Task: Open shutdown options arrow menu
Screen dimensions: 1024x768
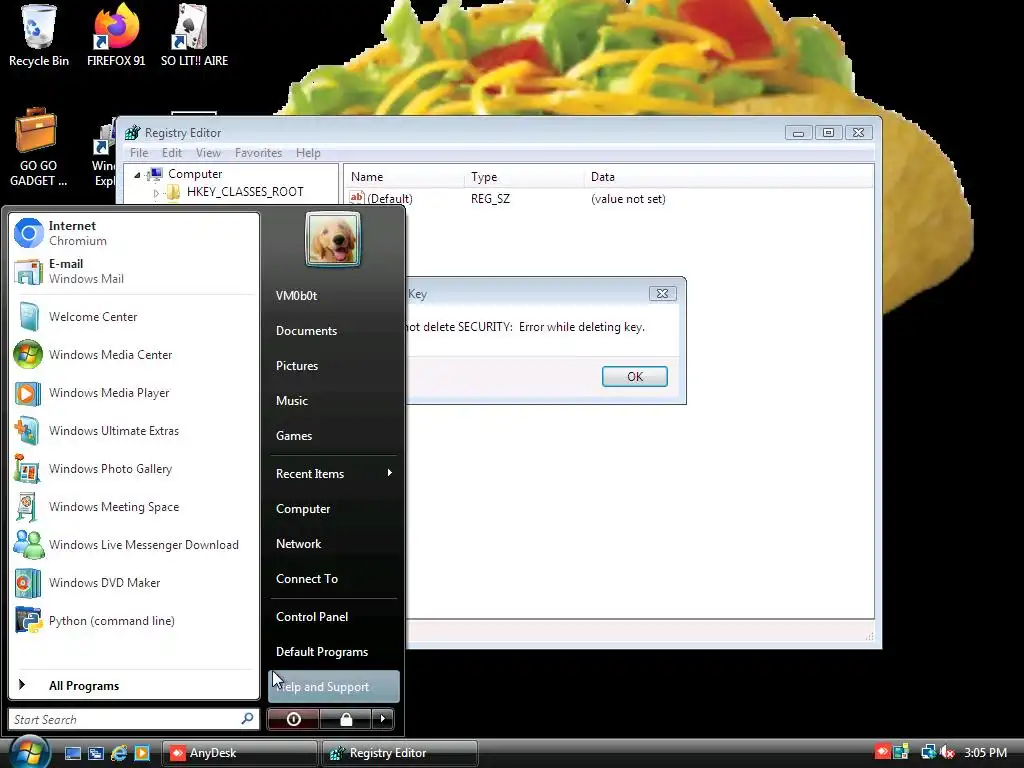Action: pyautogui.click(x=383, y=719)
